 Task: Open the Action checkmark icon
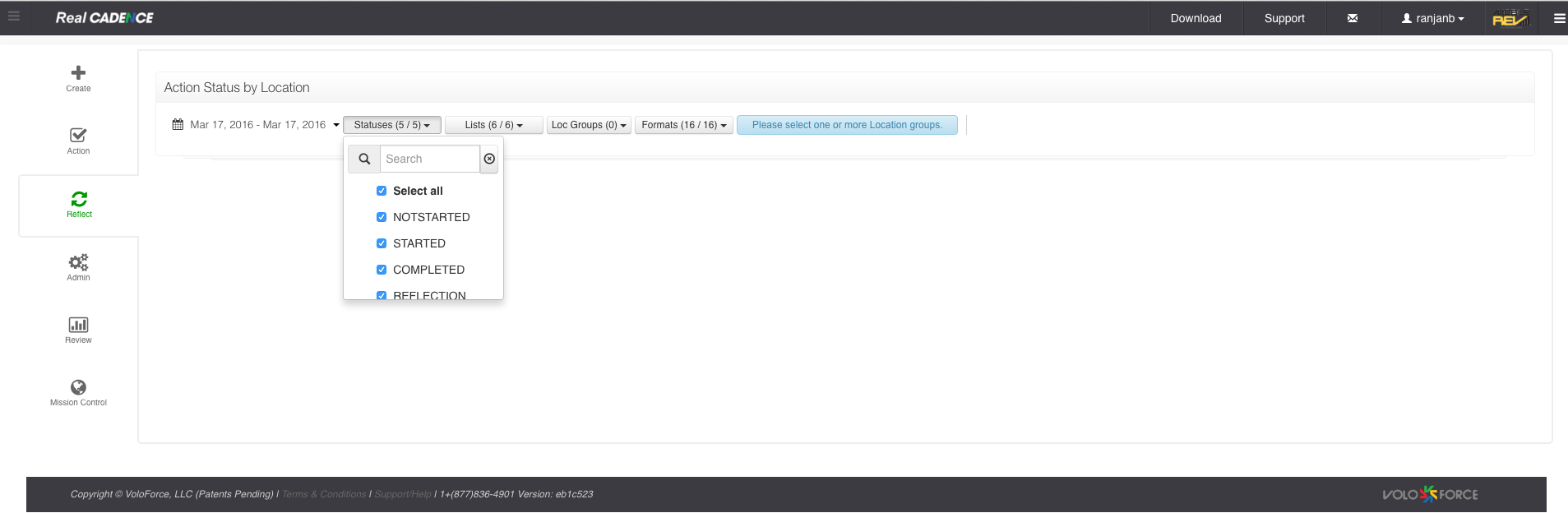click(x=78, y=136)
